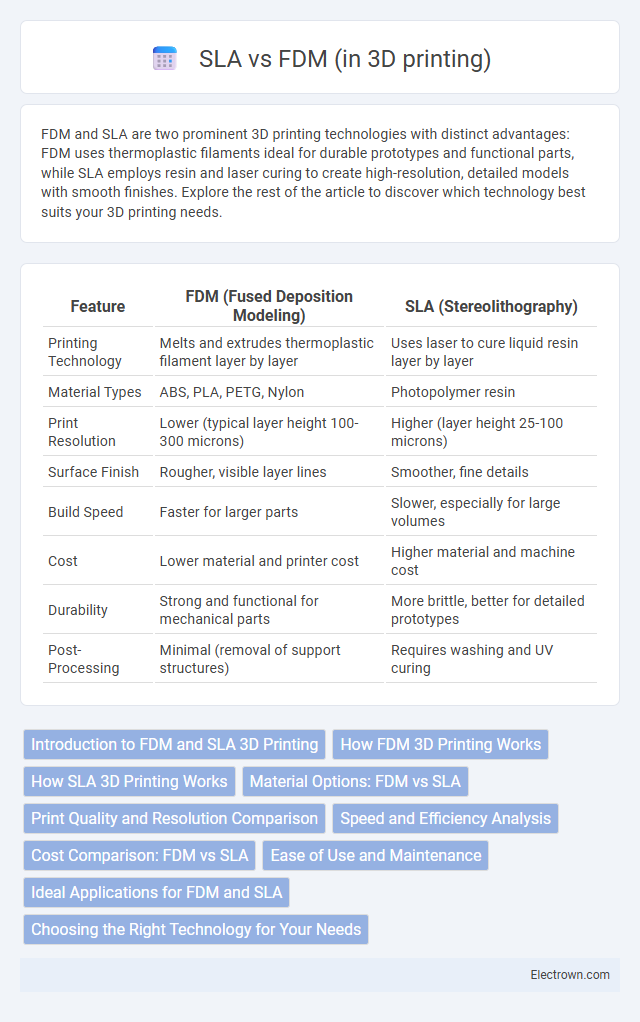Go to How FDM 3D Printing Works
The width and height of the screenshot is (640, 1022).
[x=441, y=744]
